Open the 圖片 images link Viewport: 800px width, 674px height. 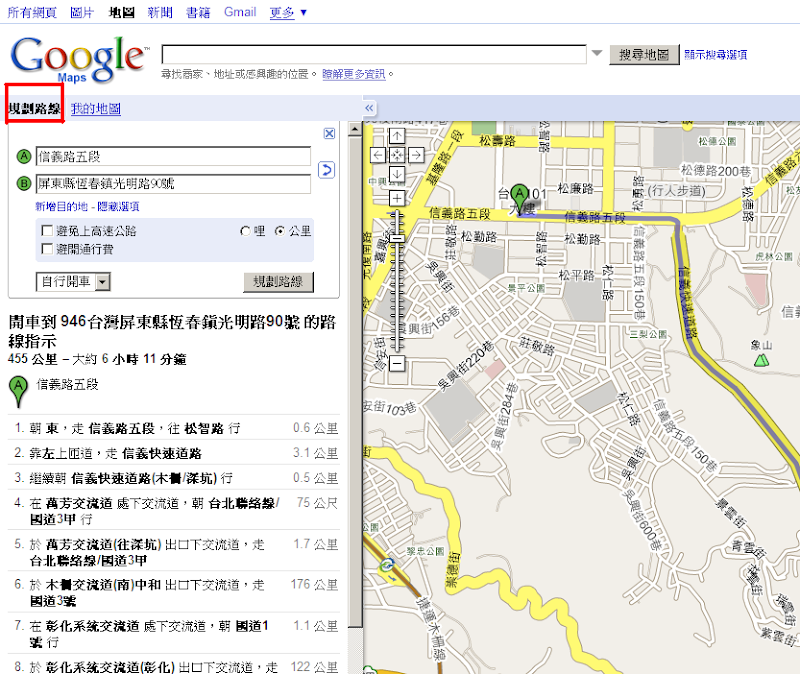pyautogui.click(x=82, y=12)
